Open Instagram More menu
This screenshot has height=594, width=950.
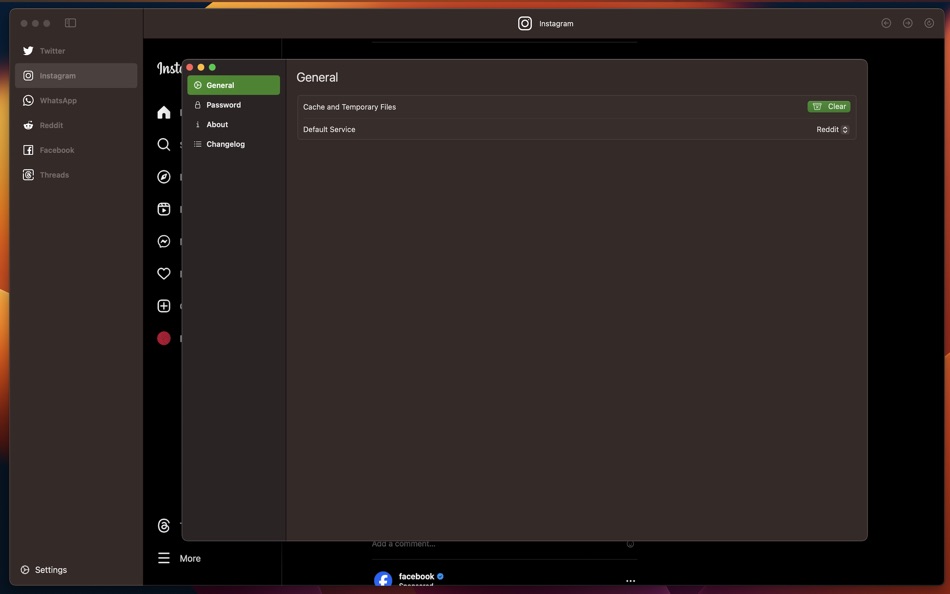[x=179, y=558]
